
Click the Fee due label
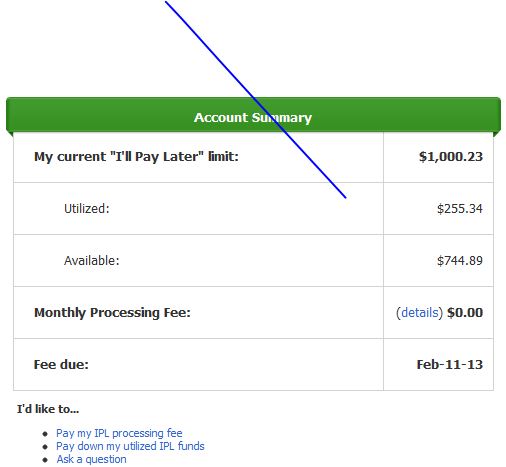pyautogui.click(x=61, y=365)
